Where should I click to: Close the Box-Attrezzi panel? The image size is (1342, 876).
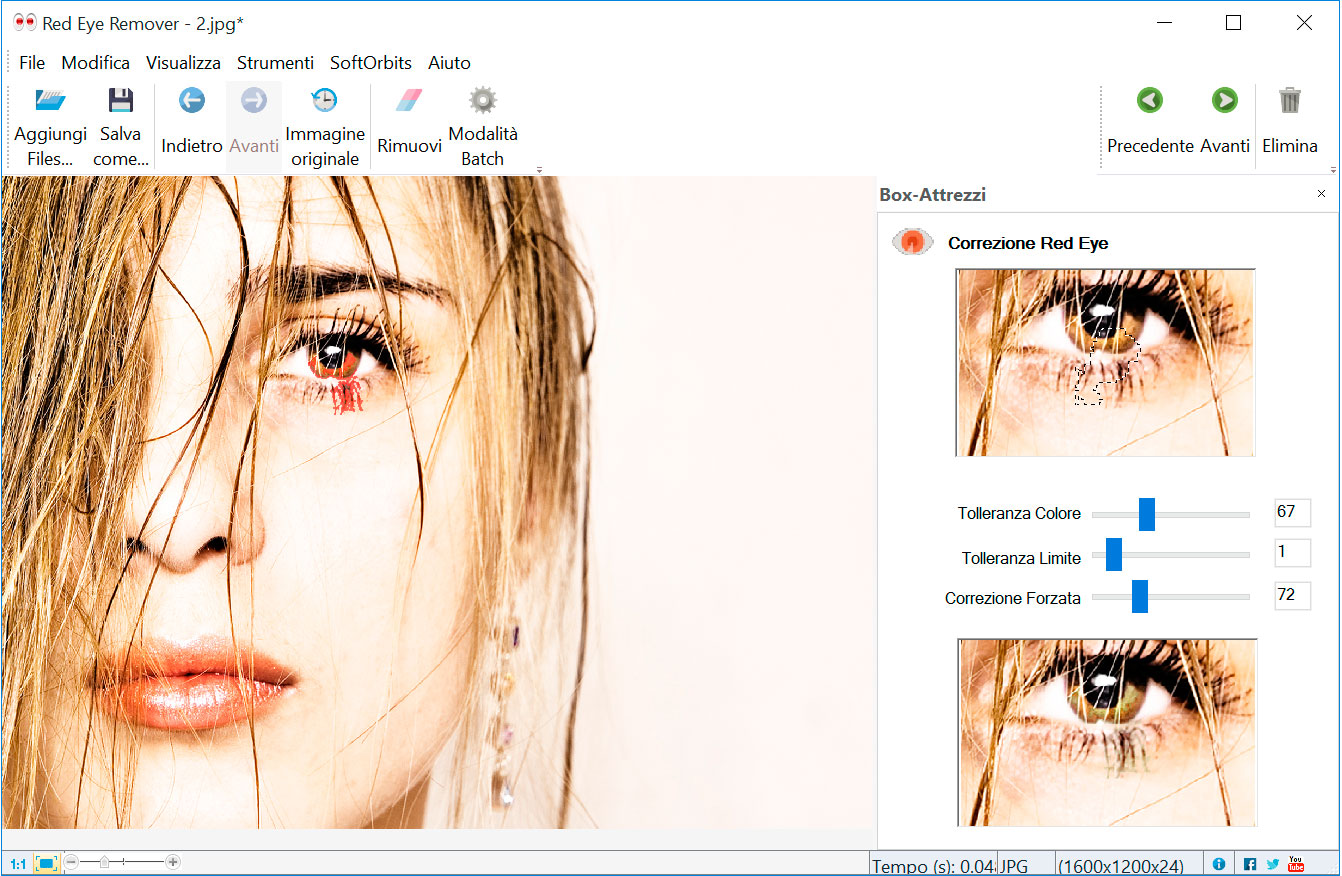point(1321,194)
